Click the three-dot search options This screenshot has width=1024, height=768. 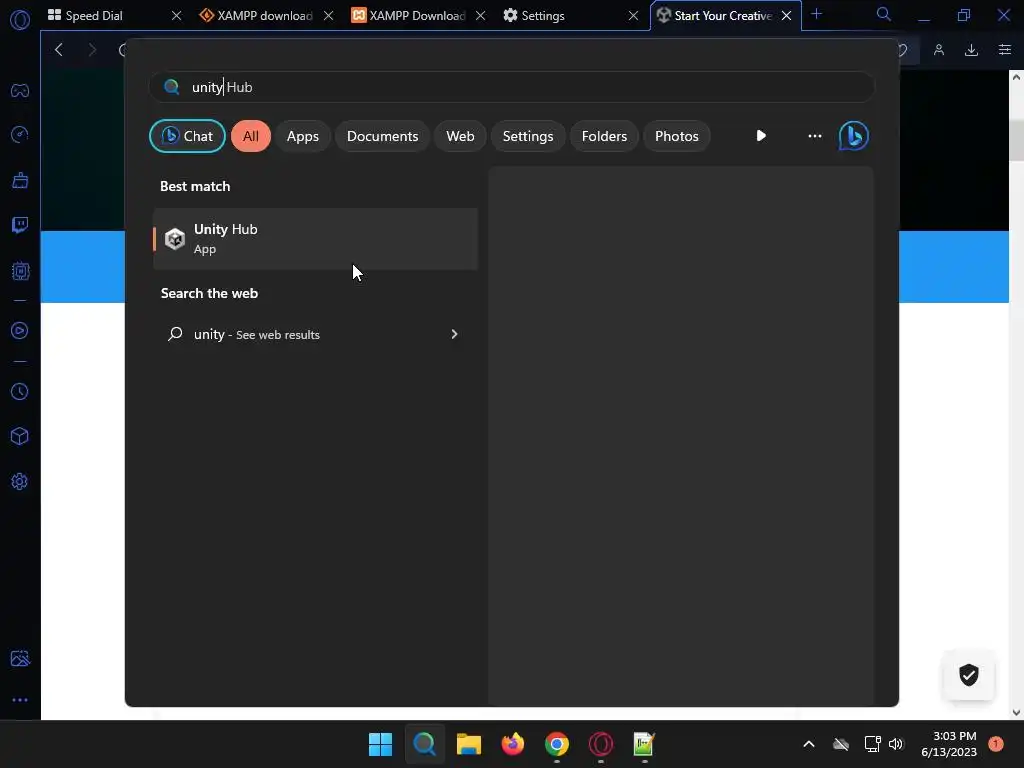click(x=814, y=136)
